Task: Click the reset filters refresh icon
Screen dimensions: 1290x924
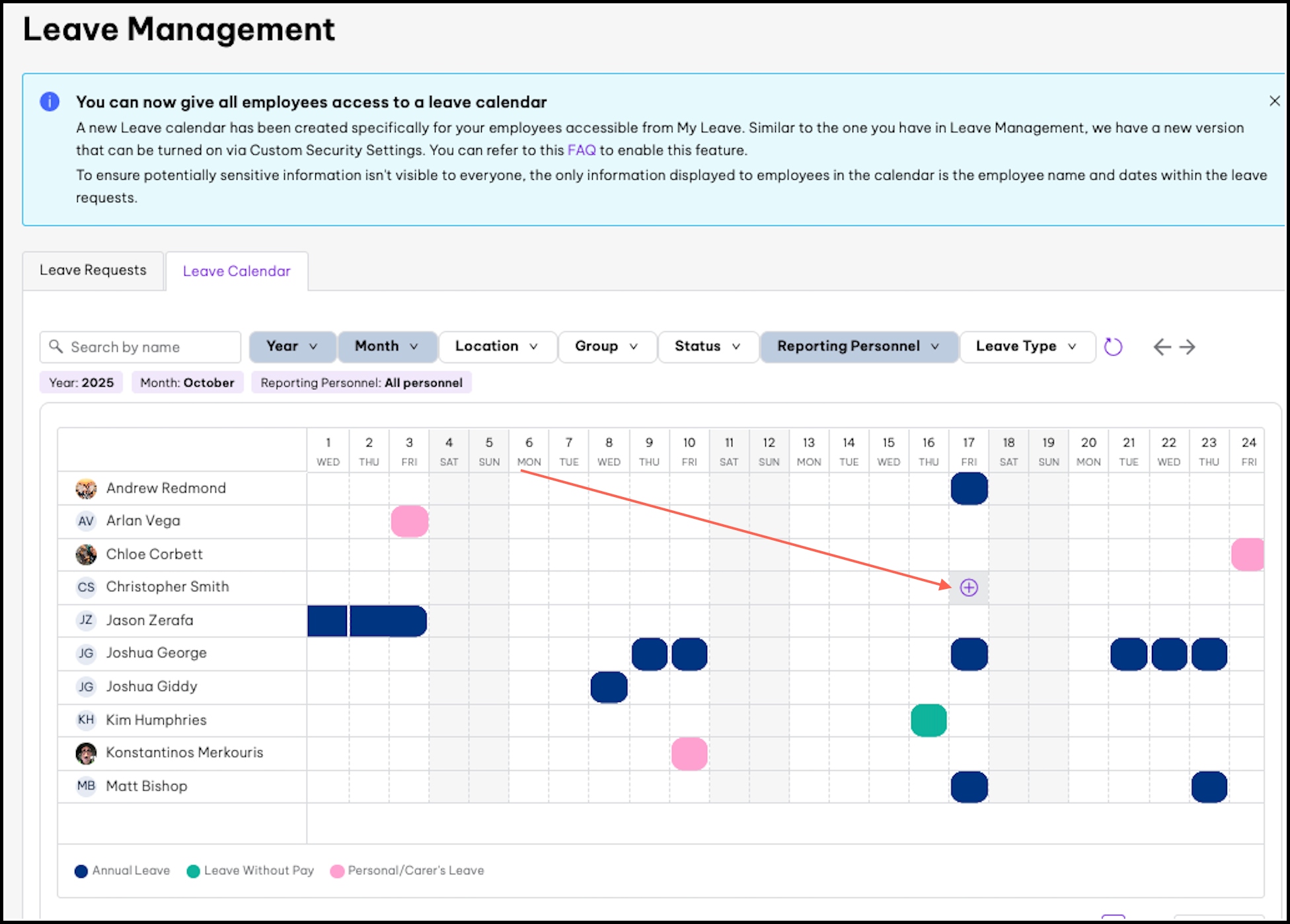Action: click(x=1113, y=347)
